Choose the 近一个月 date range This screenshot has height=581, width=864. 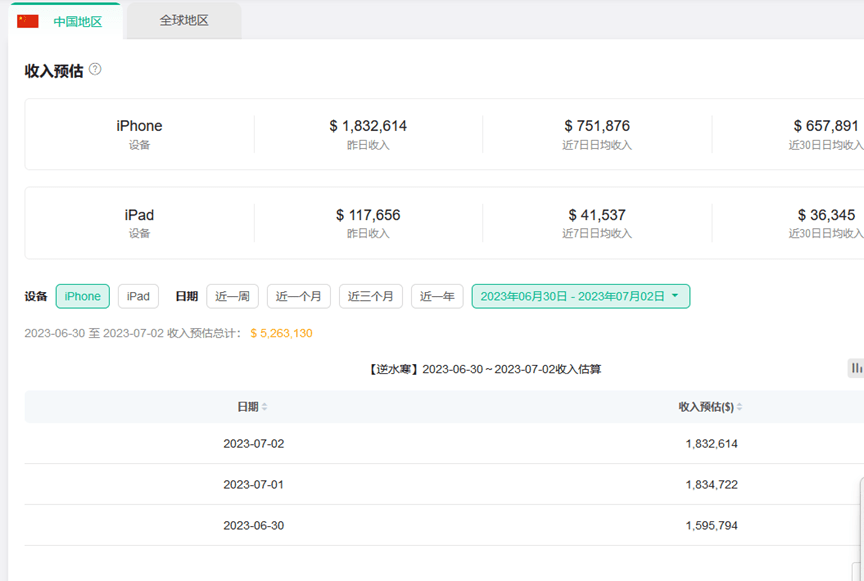299,297
